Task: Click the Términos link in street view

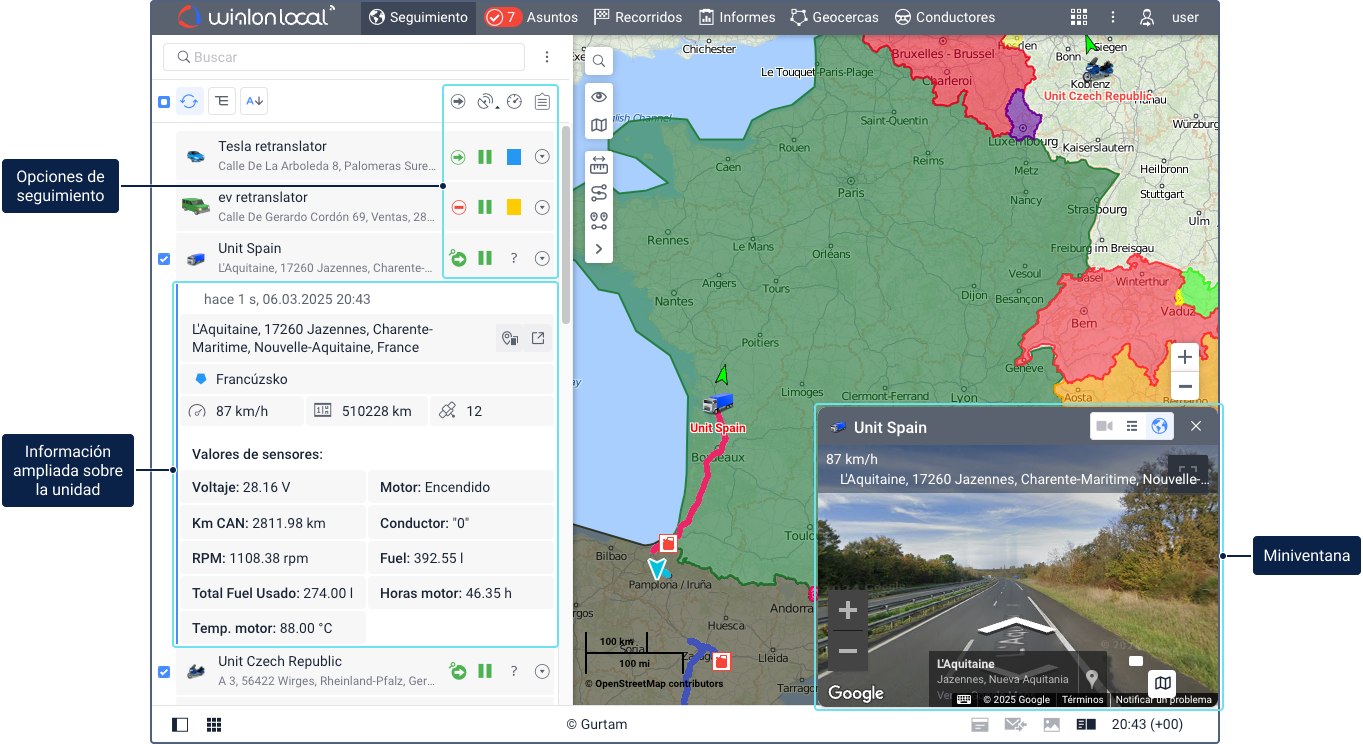Action: click(1082, 700)
